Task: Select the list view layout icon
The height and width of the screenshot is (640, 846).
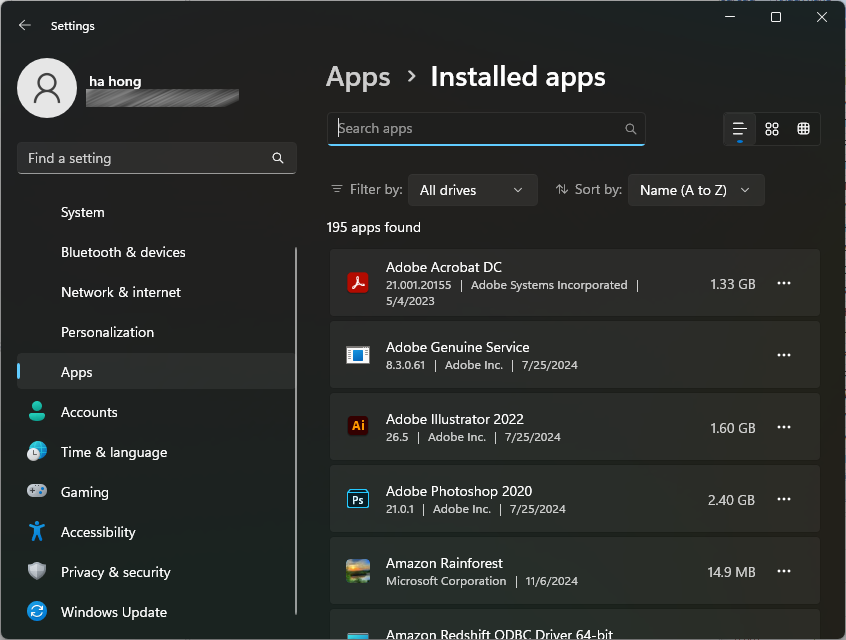Action: 740,129
